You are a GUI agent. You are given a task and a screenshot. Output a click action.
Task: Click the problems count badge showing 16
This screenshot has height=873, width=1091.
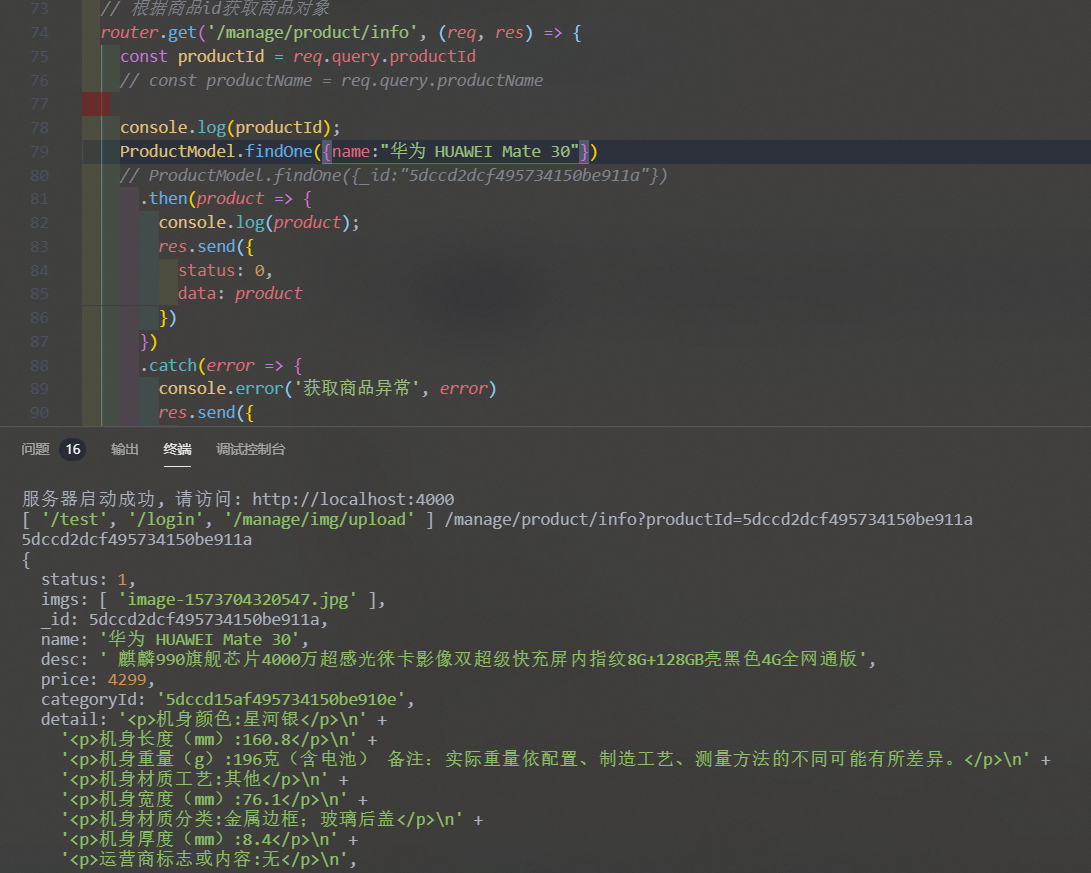(71, 449)
